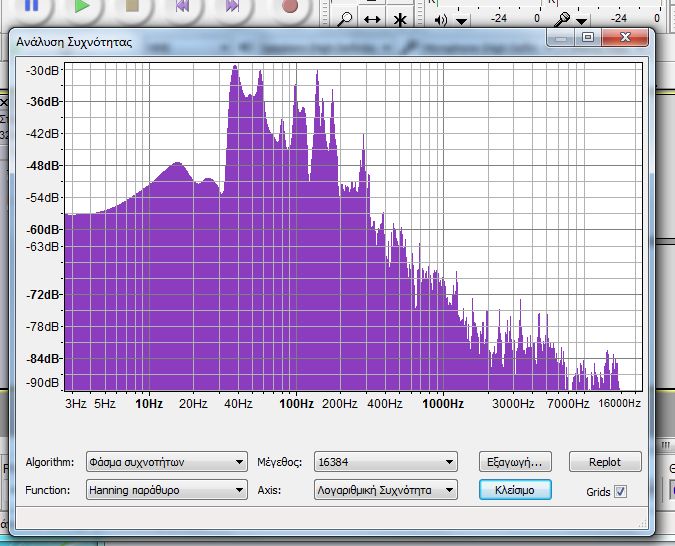Open the dropdown arrow beside speaker icon
This screenshot has height=546, width=675.
pyautogui.click(x=461, y=21)
